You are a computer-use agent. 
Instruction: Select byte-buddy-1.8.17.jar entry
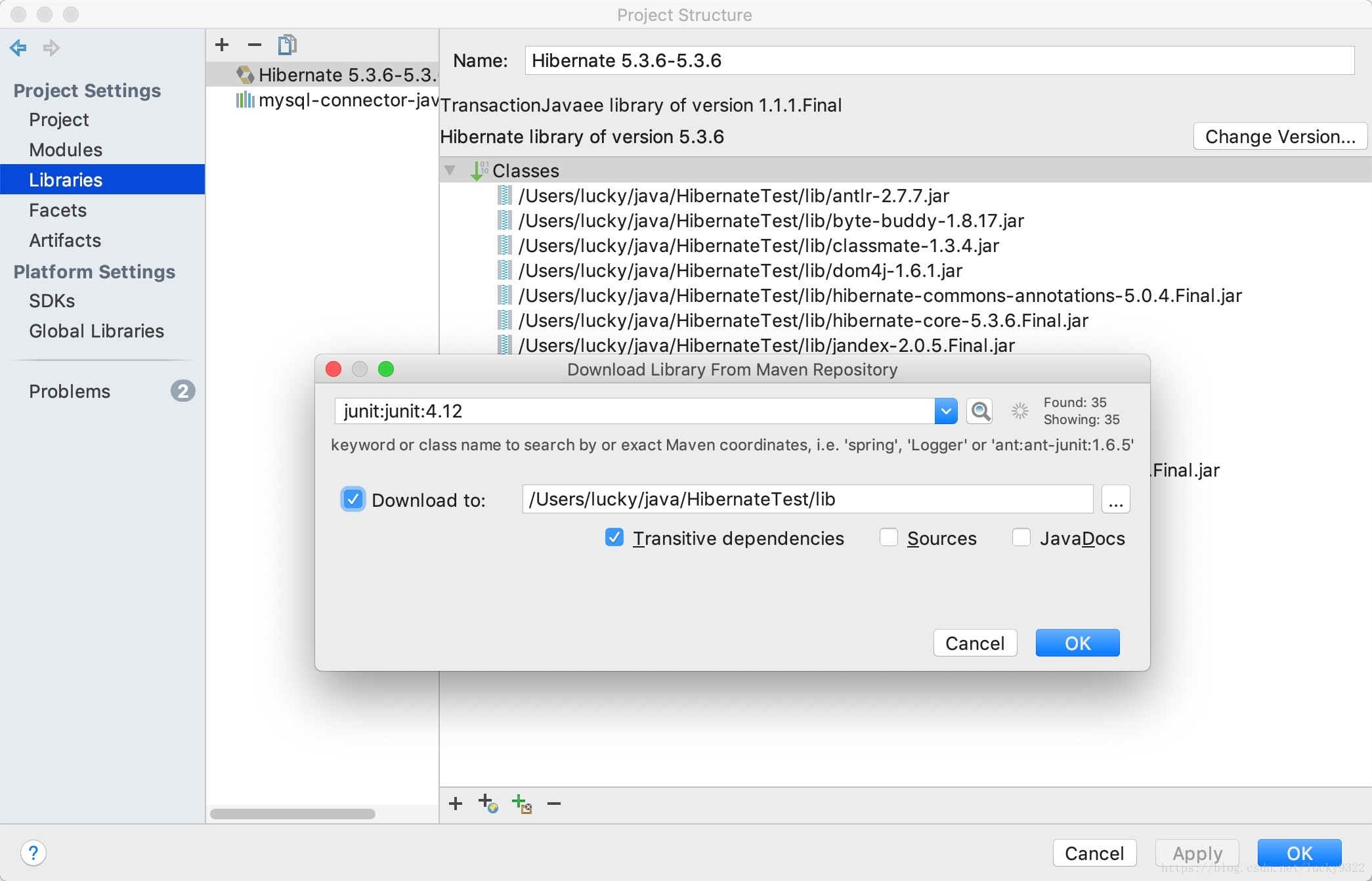[x=771, y=221]
